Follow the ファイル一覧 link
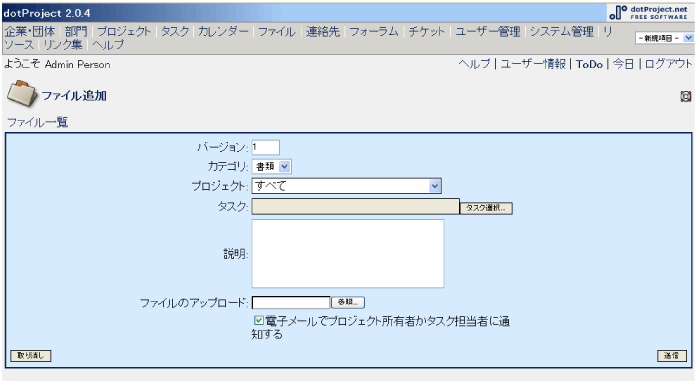The height and width of the screenshot is (385, 700). click(x=38, y=122)
